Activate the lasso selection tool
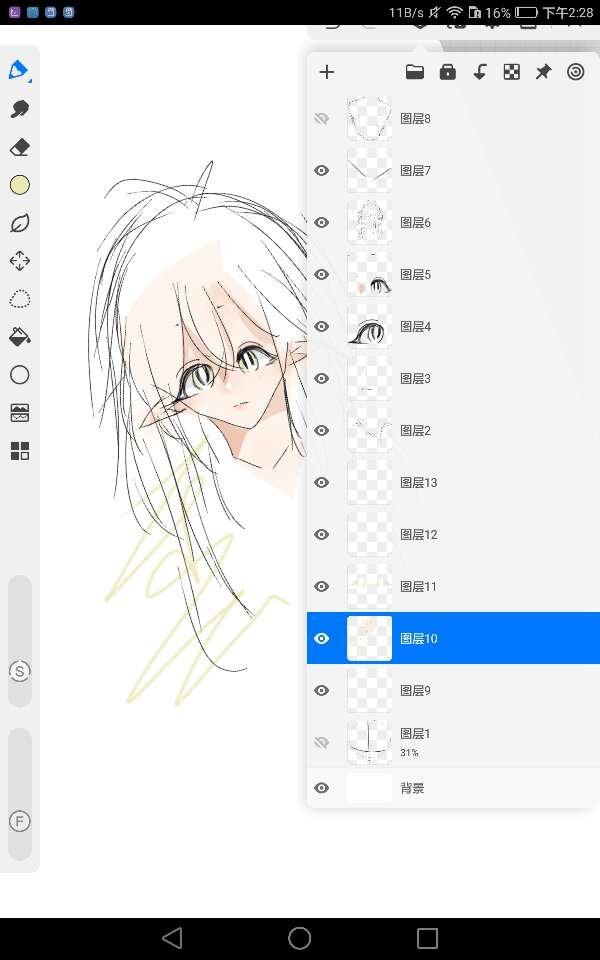The width and height of the screenshot is (600, 960). tap(19, 299)
